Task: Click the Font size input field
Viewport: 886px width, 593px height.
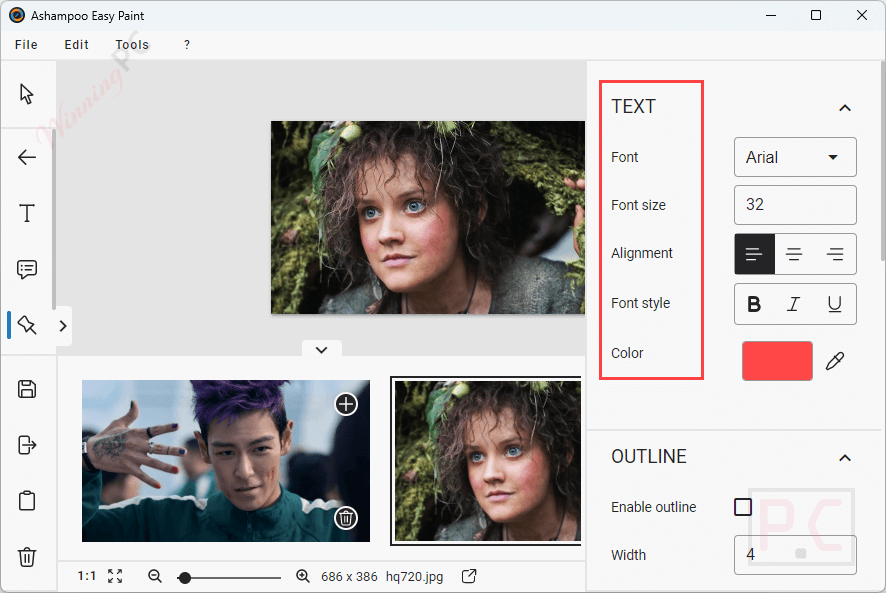Action: point(795,205)
